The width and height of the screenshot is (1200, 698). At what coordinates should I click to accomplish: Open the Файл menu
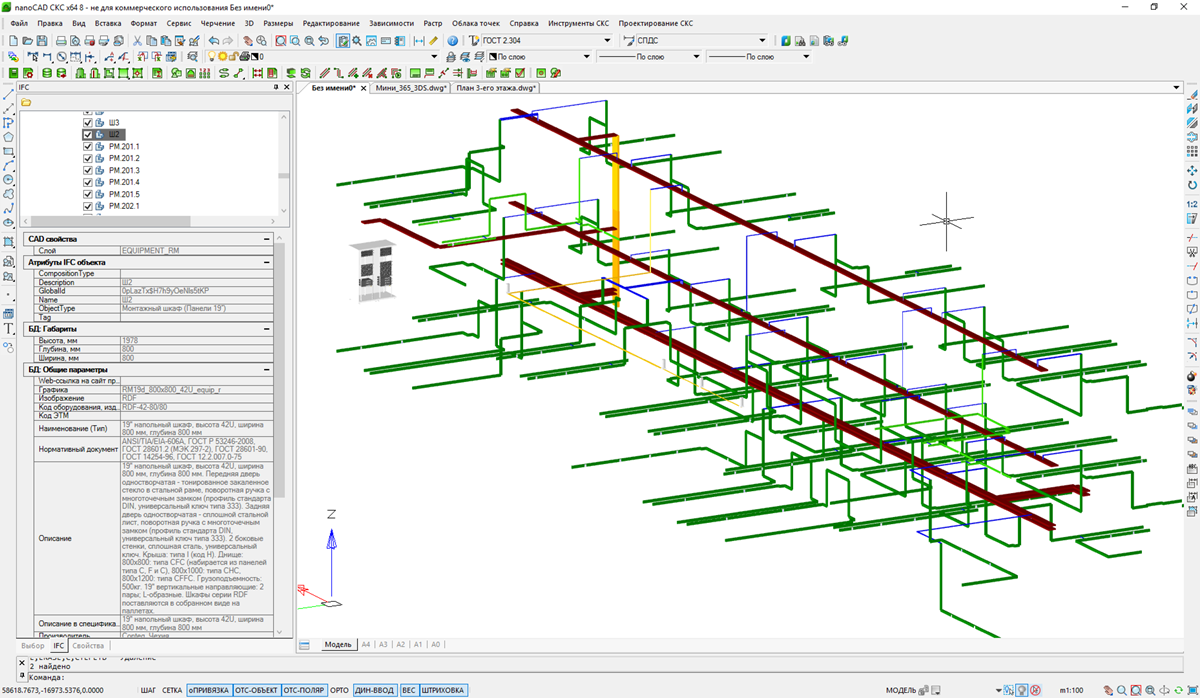click(x=19, y=22)
